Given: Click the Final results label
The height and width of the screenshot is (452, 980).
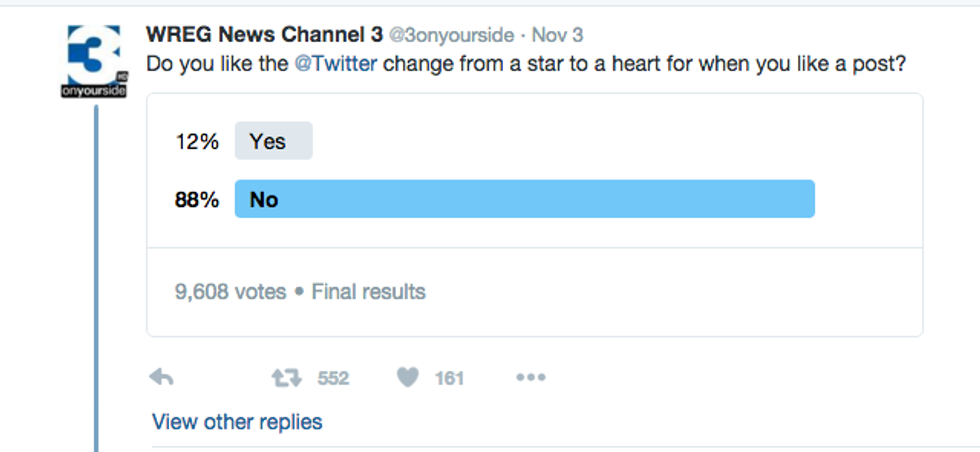Looking at the screenshot, I should click(x=368, y=292).
